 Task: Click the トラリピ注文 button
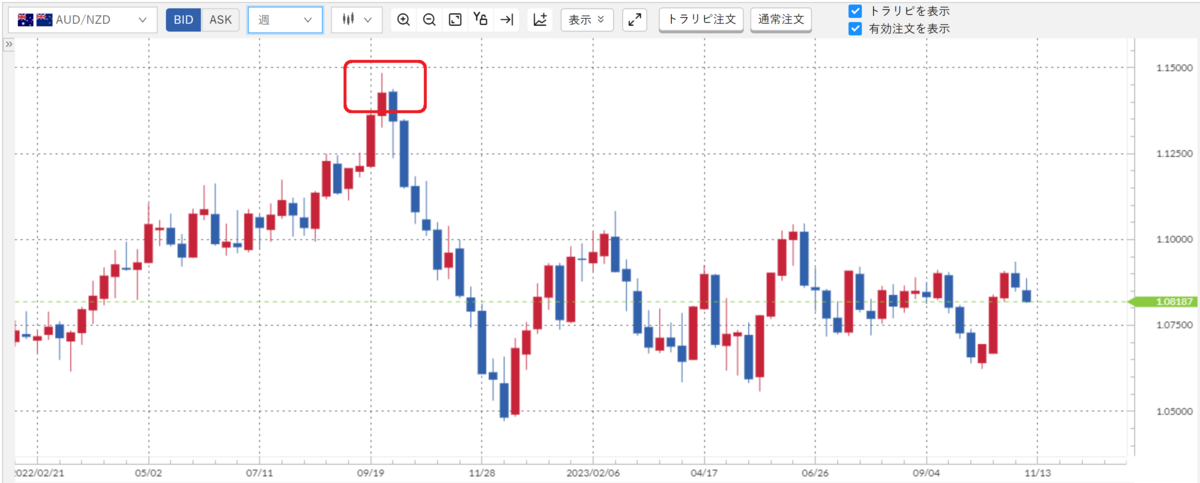[x=701, y=19]
